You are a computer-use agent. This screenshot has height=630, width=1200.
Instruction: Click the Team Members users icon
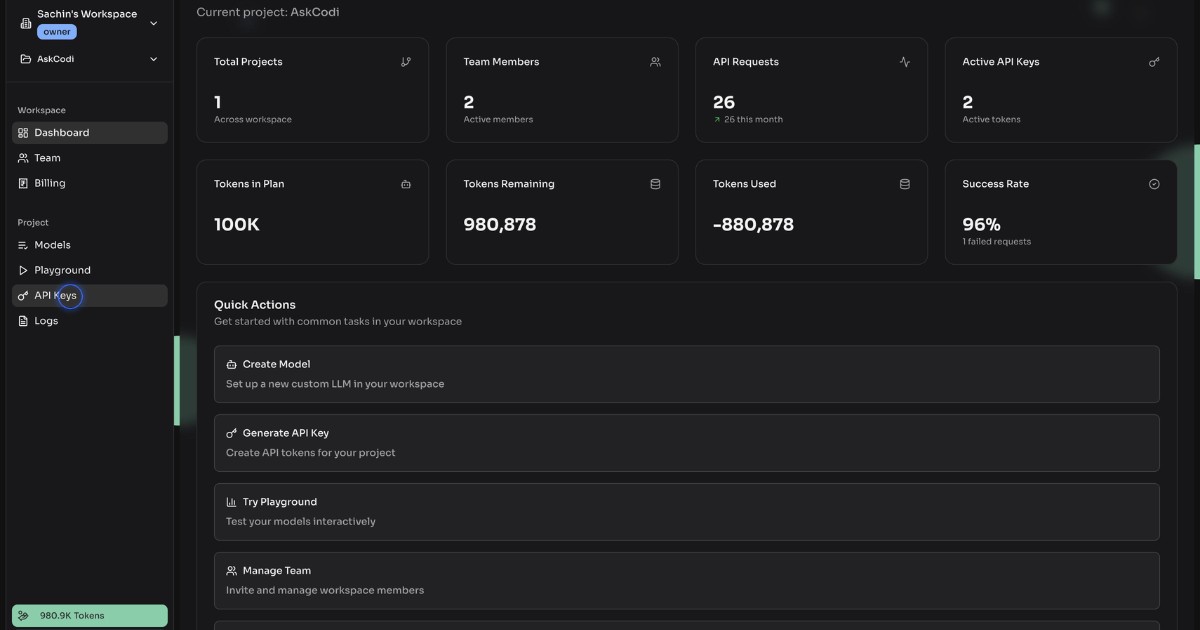[x=655, y=62]
